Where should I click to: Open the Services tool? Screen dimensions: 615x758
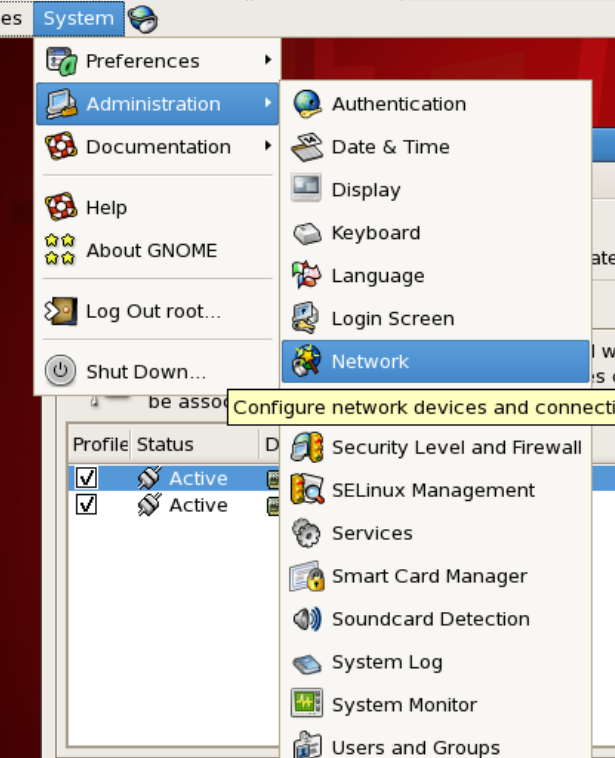[x=436, y=533]
